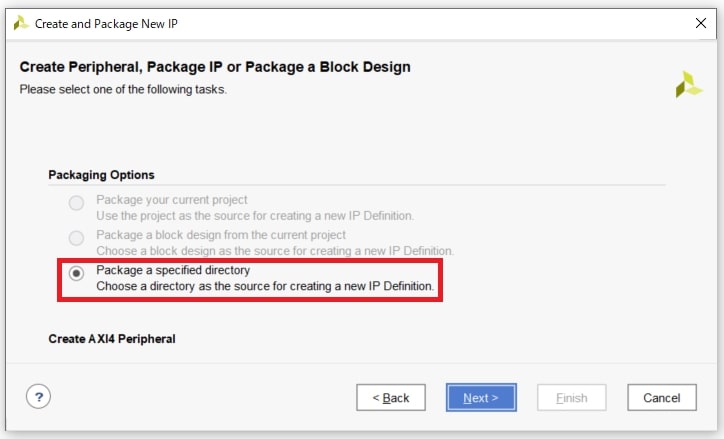Go to previous page with Back button

pos(391,397)
